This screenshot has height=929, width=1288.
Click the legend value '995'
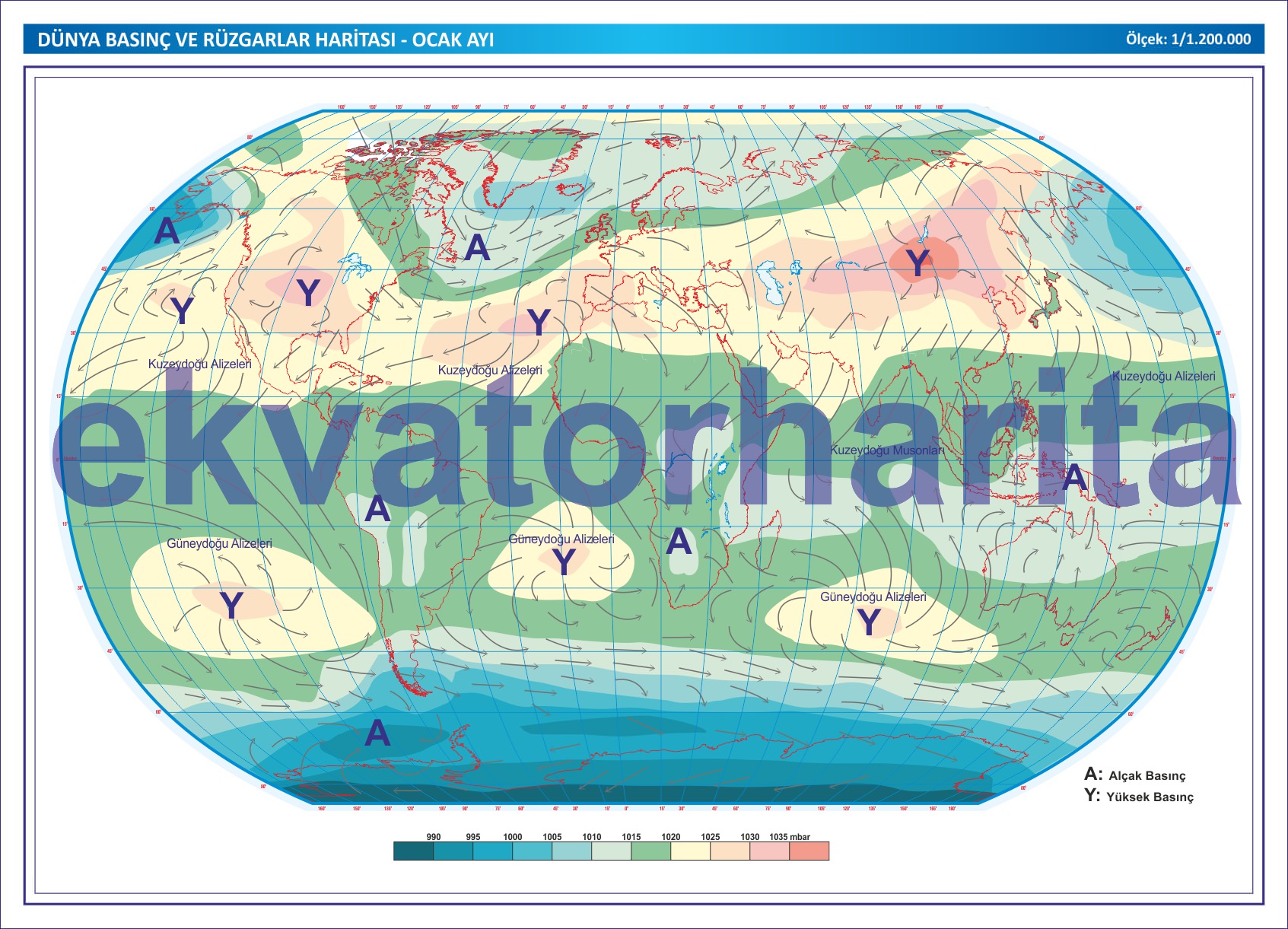click(x=473, y=836)
